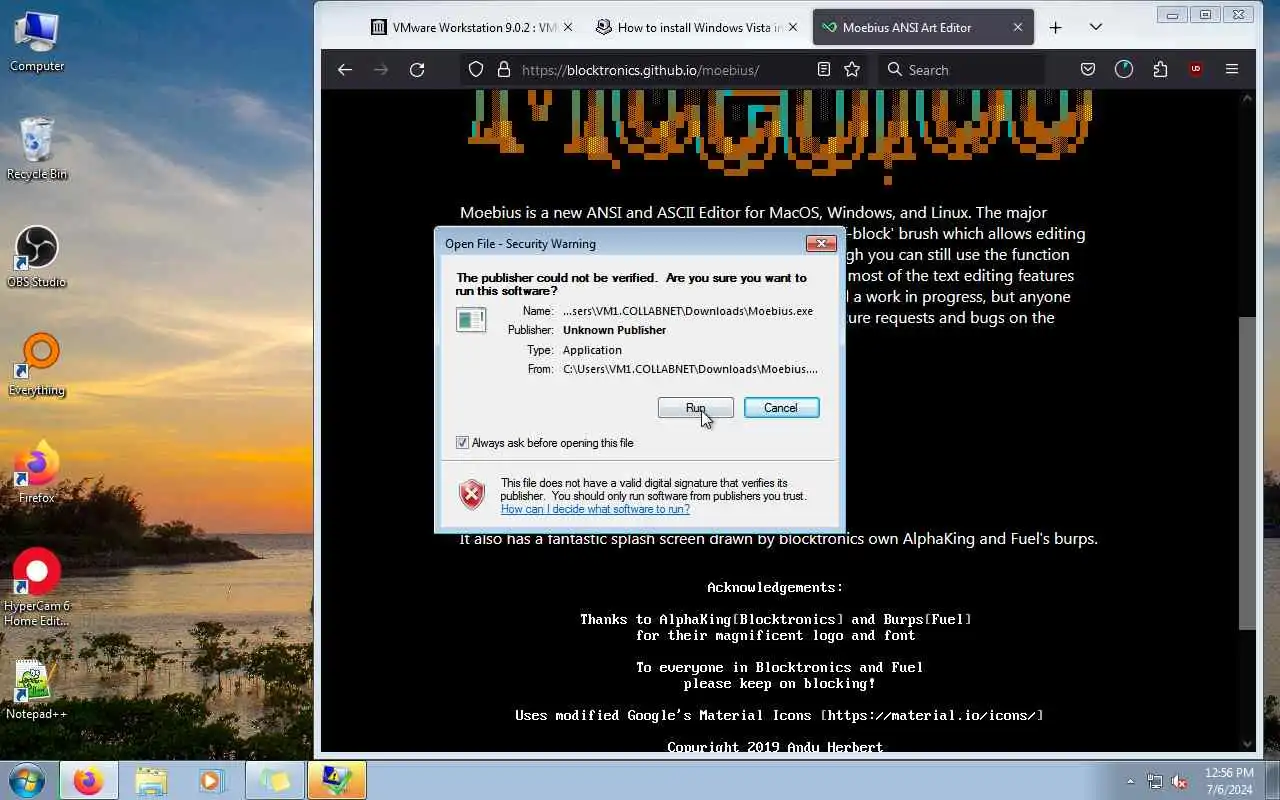Go forward to the next page
Image resolution: width=1280 pixels, height=800 pixels.
(x=381, y=70)
